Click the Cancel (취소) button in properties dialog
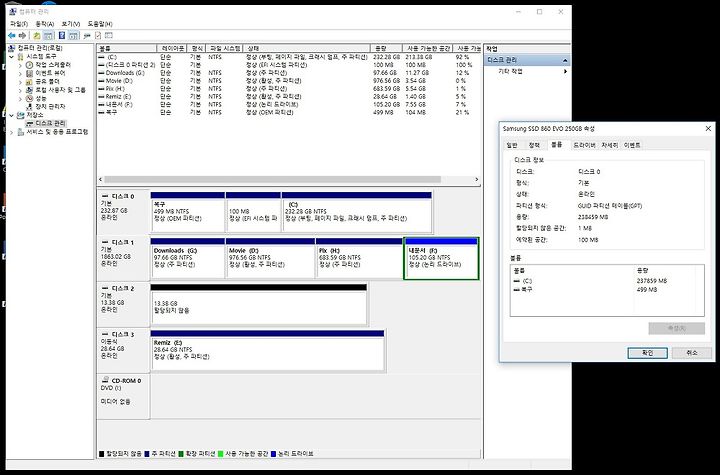The height and width of the screenshot is (475, 720). [692, 353]
